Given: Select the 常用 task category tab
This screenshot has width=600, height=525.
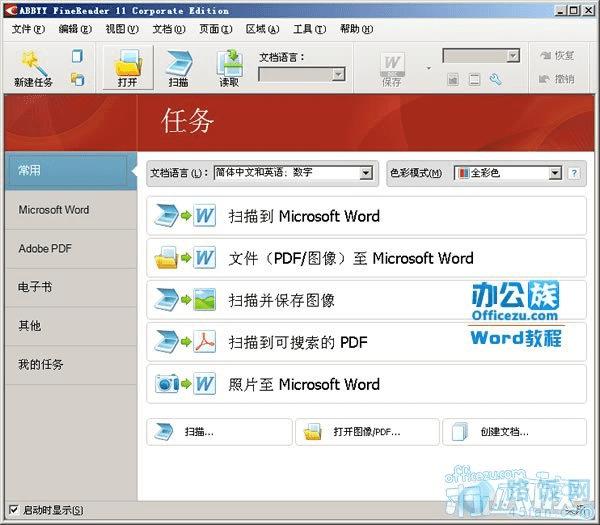Looking at the screenshot, I should [x=71, y=171].
